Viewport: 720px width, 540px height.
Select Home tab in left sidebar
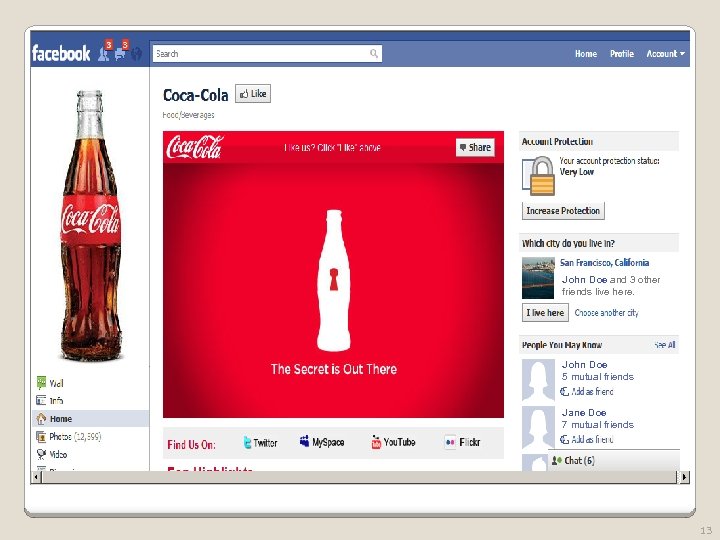click(x=90, y=419)
